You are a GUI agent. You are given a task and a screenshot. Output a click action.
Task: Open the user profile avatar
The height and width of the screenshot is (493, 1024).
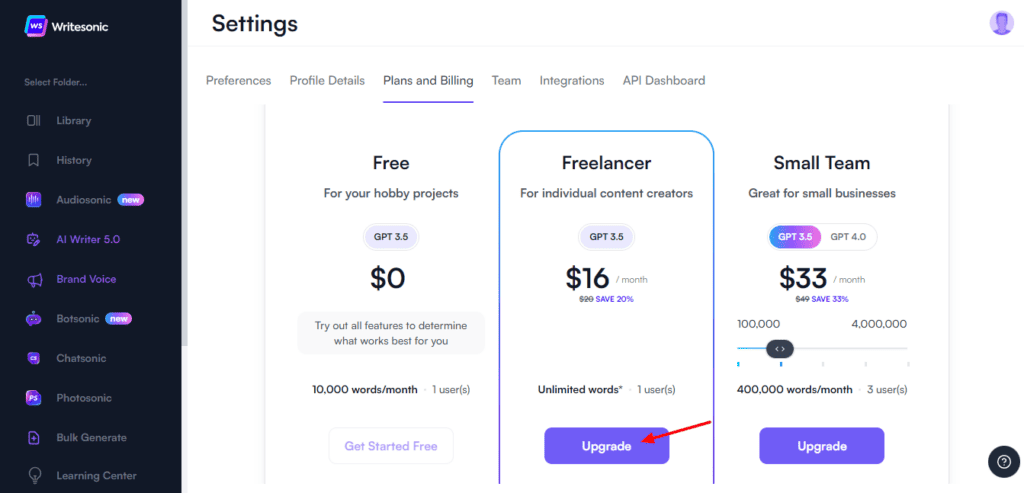click(1001, 23)
